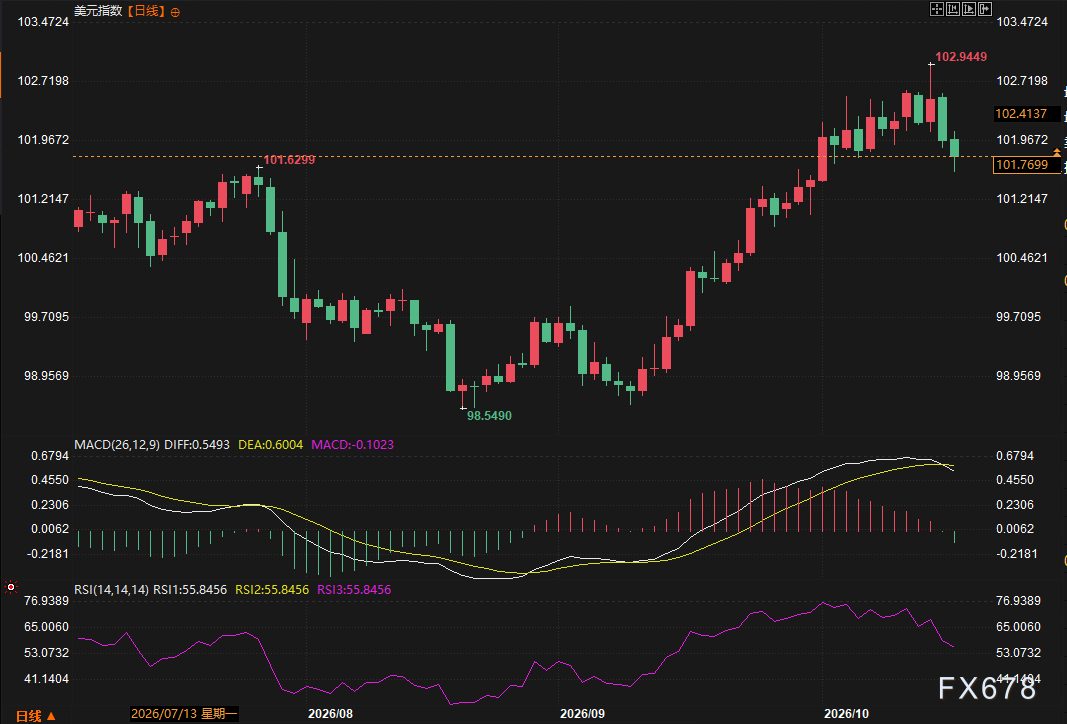The width and height of the screenshot is (1067, 724).
Task: Click the play-forward chart axis icon
Action: tap(969, 9)
